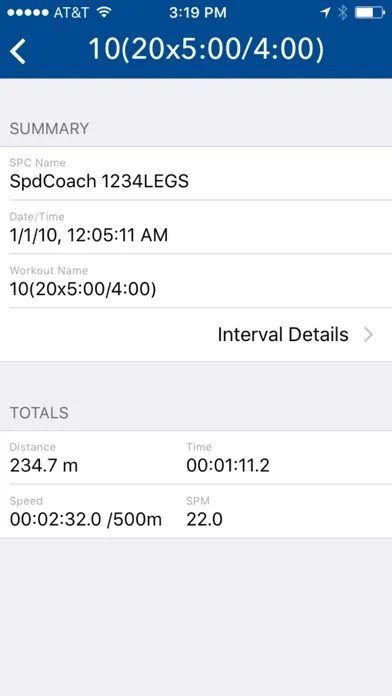Tap the Wi-Fi signal icon
The image size is (392, 696).
(x=104, y=12)
